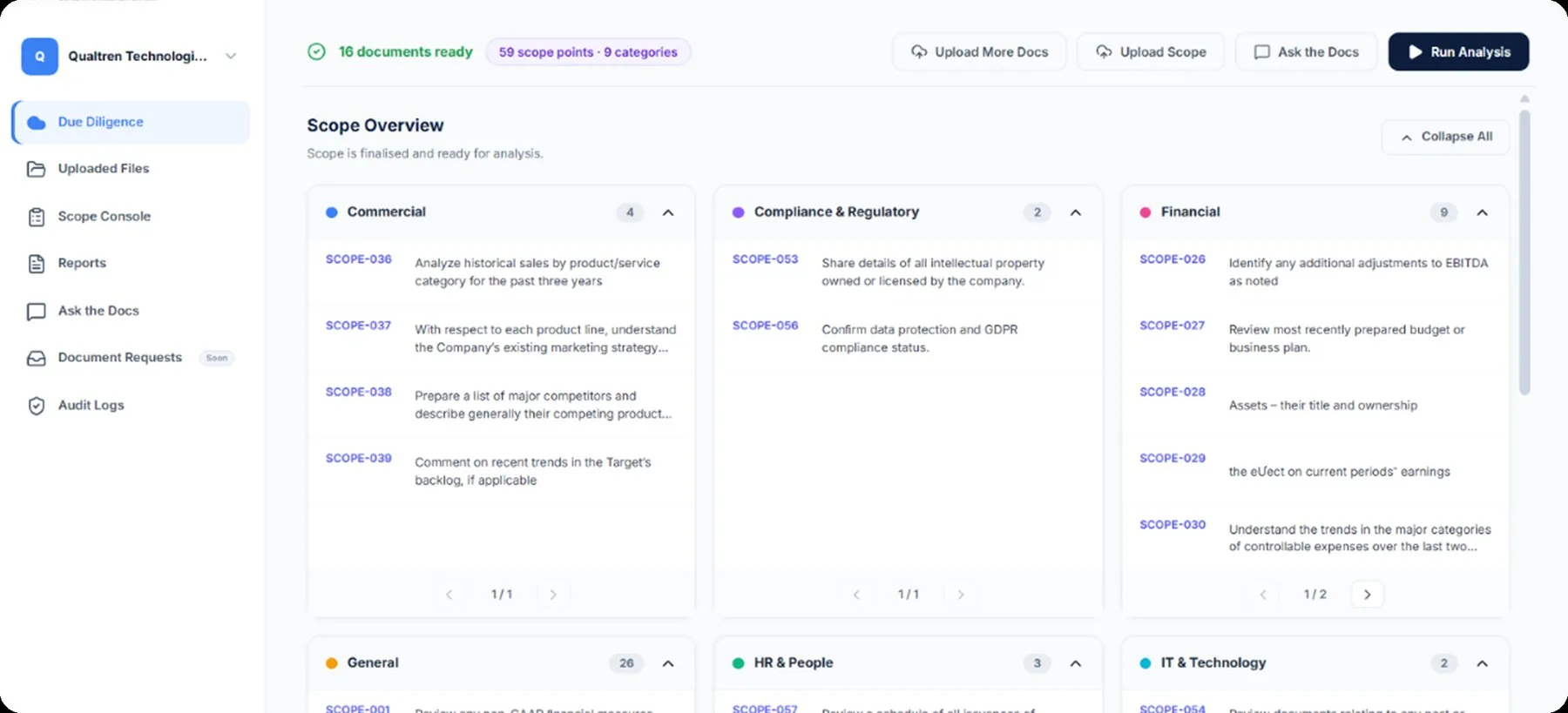
Task: Collapse the General category card
Action: coord(668,663)
